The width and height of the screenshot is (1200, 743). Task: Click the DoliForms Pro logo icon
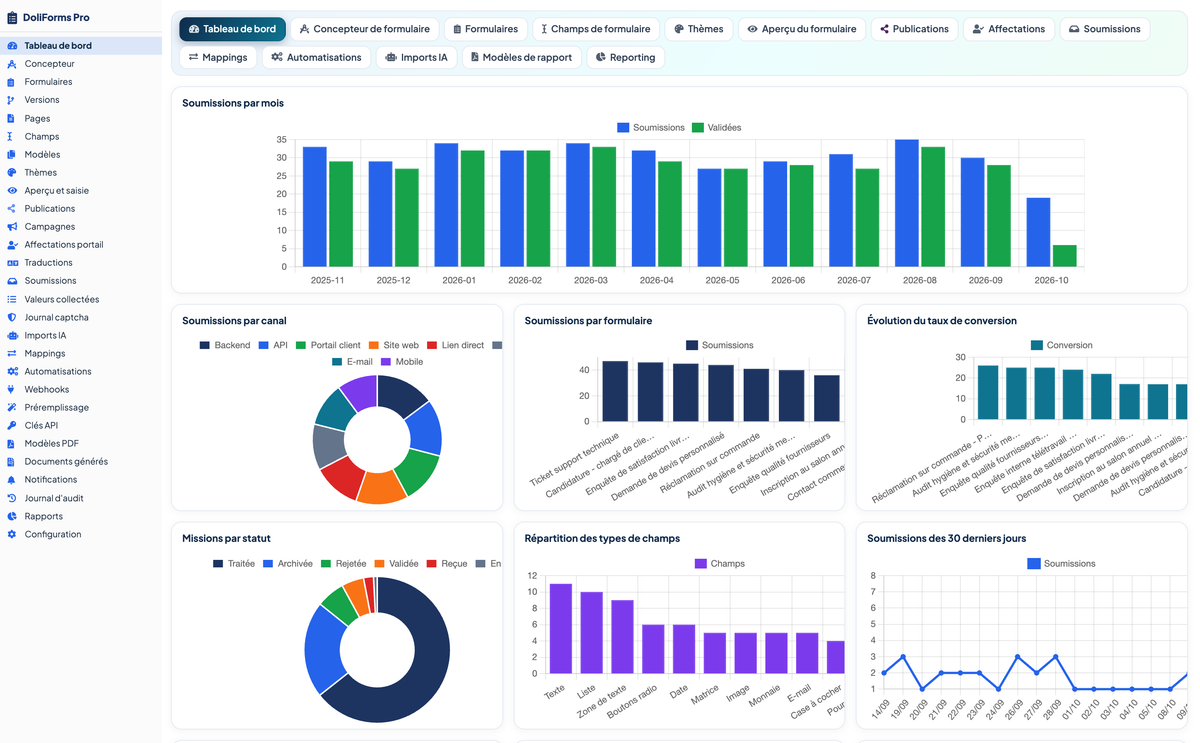pyautogui.click(x=12, y=17)
